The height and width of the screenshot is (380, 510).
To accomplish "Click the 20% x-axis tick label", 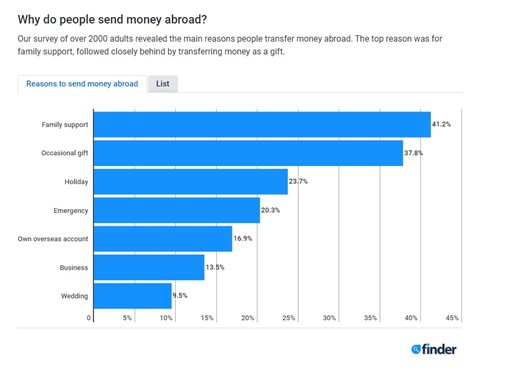I will pos(248,318).
